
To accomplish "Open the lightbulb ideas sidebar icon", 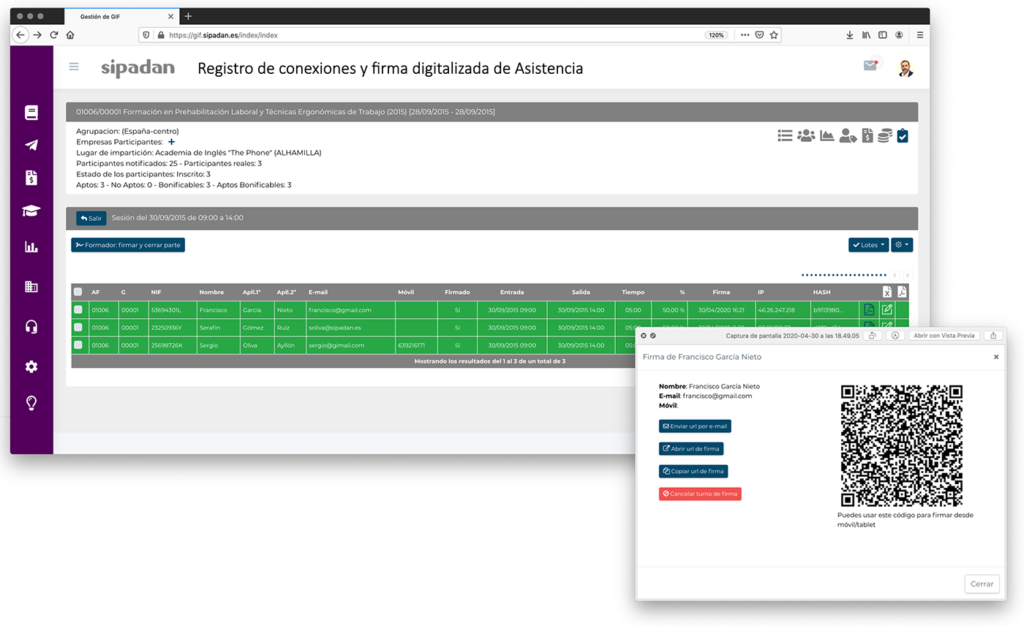I will [31, 403].
